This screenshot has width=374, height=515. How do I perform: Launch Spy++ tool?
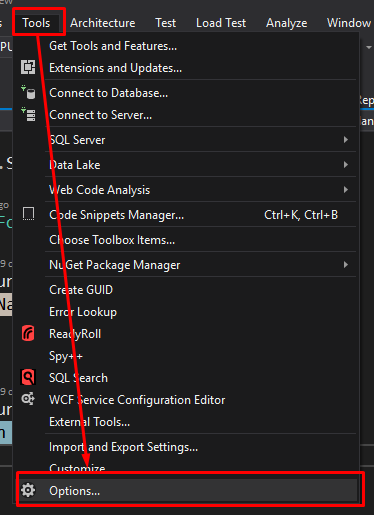[66, 356]
